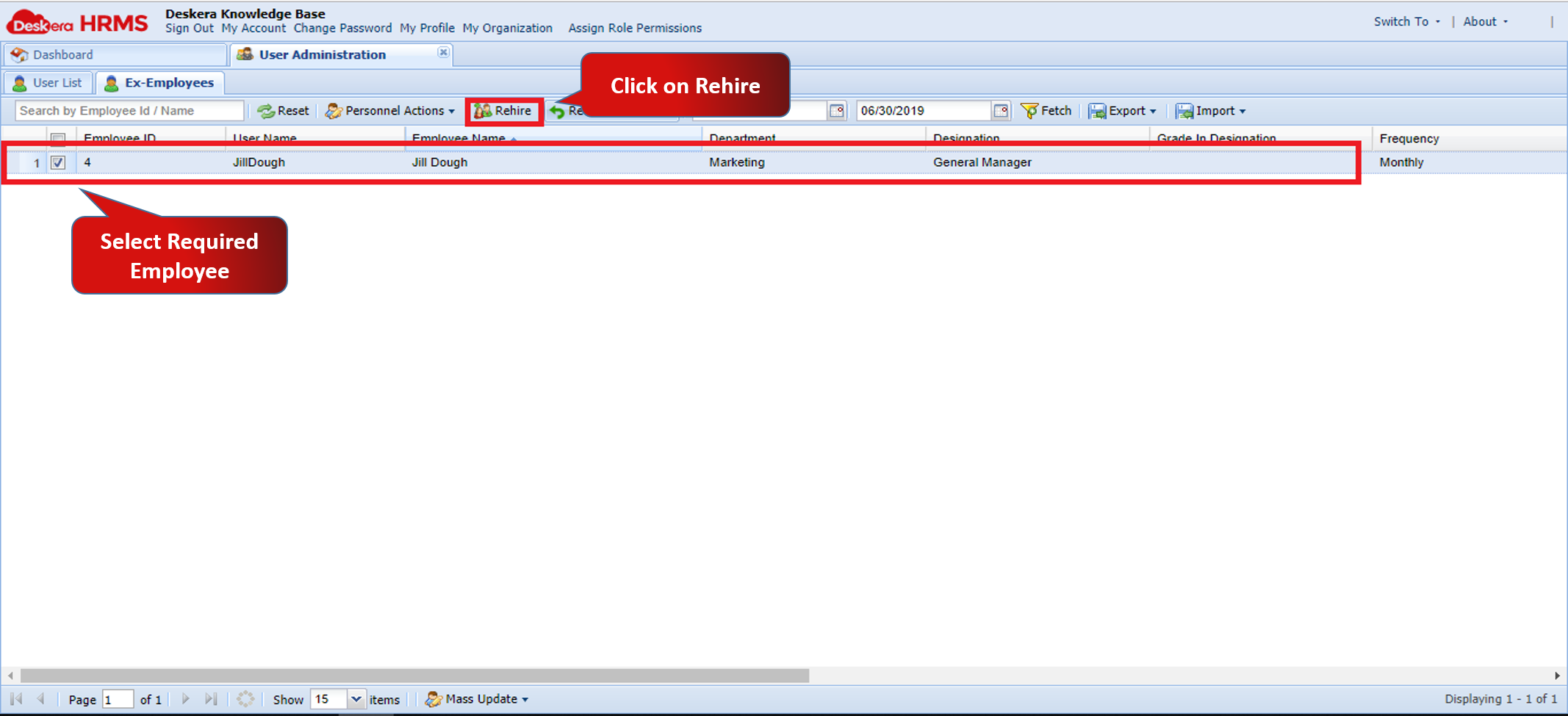Sort by Frequency column header
This screenshot has height=716, width=1568.
point(1468,138)
